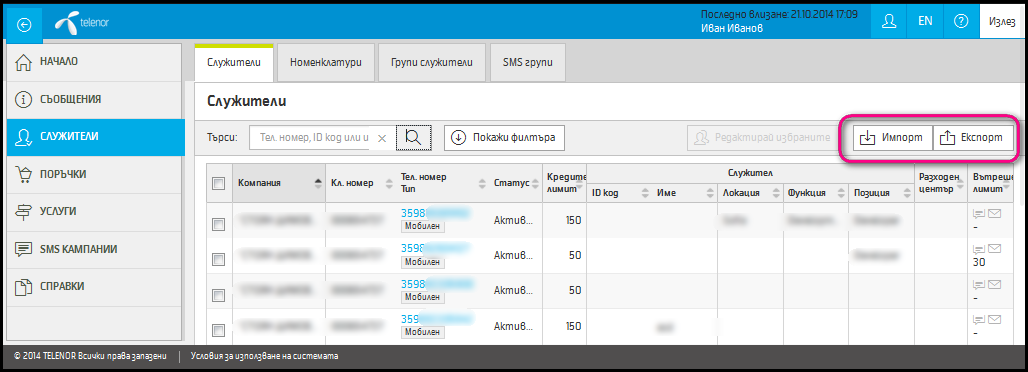
Task: Click the Служител column group header
Action: 750,173
